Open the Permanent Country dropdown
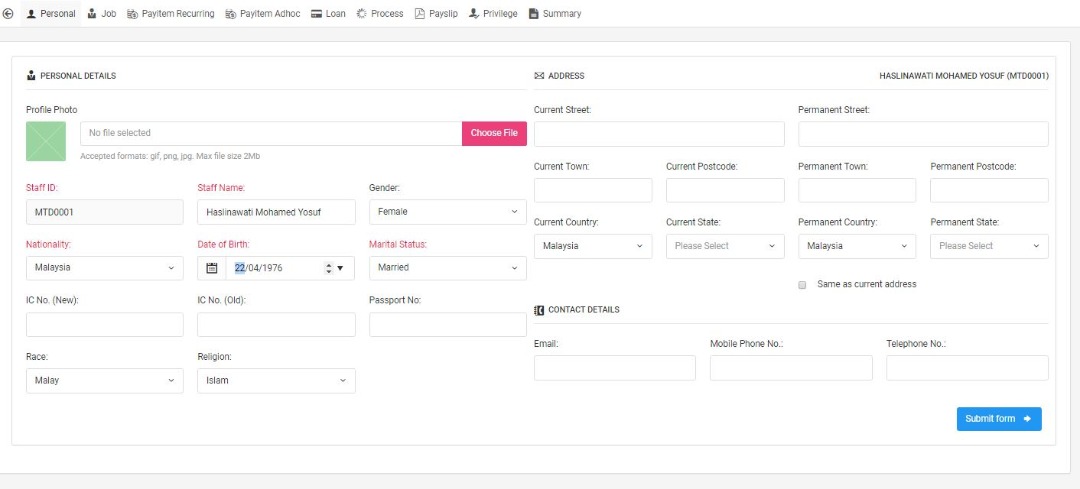 click(x=858, y=247)
